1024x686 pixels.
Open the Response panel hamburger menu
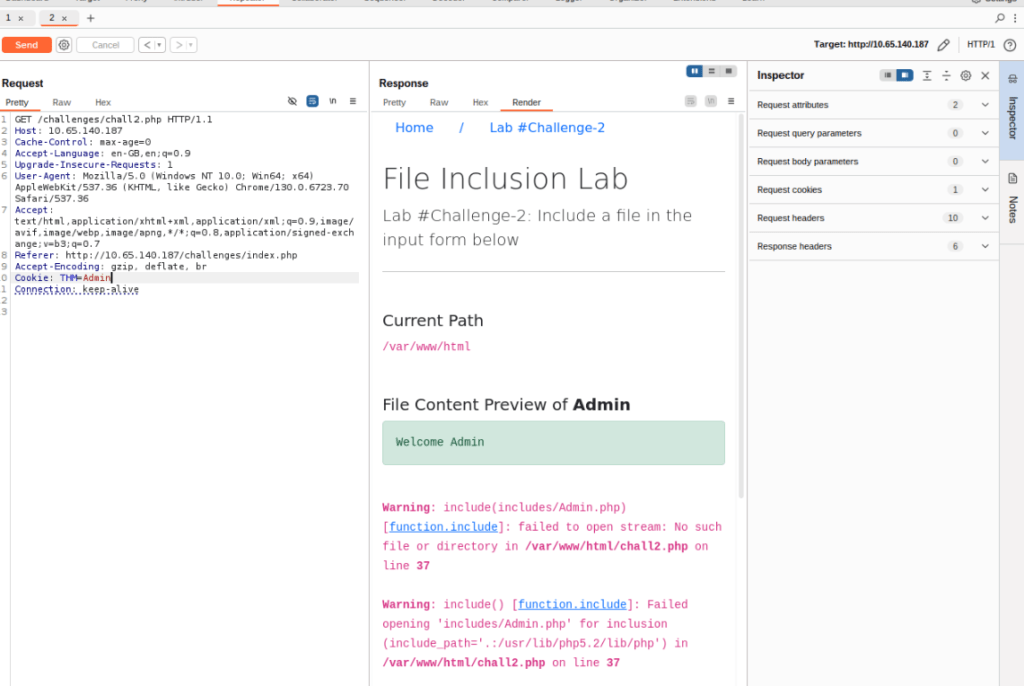tap(731, 101)
